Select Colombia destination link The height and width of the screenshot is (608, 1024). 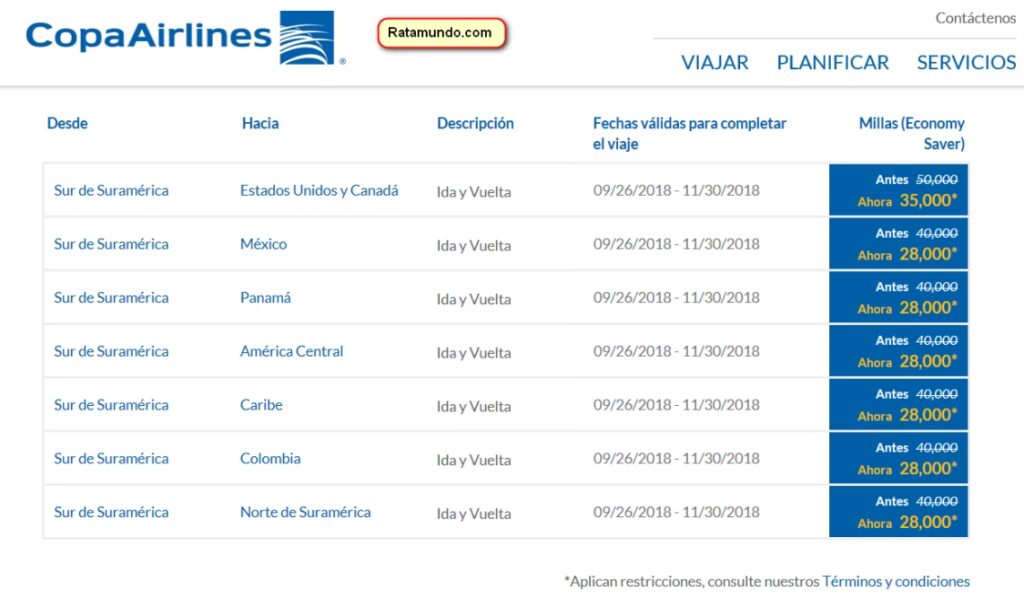click(x=270, y=459)
